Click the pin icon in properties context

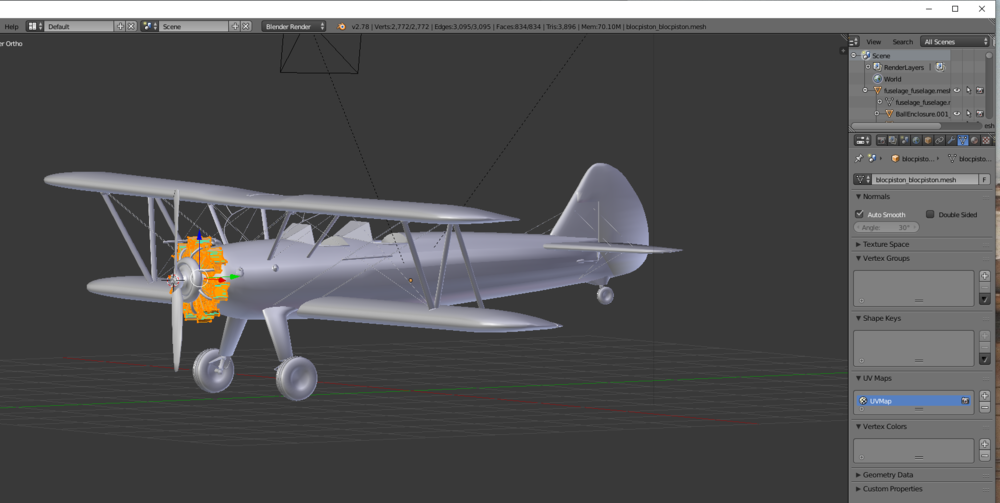click(858, 158)
